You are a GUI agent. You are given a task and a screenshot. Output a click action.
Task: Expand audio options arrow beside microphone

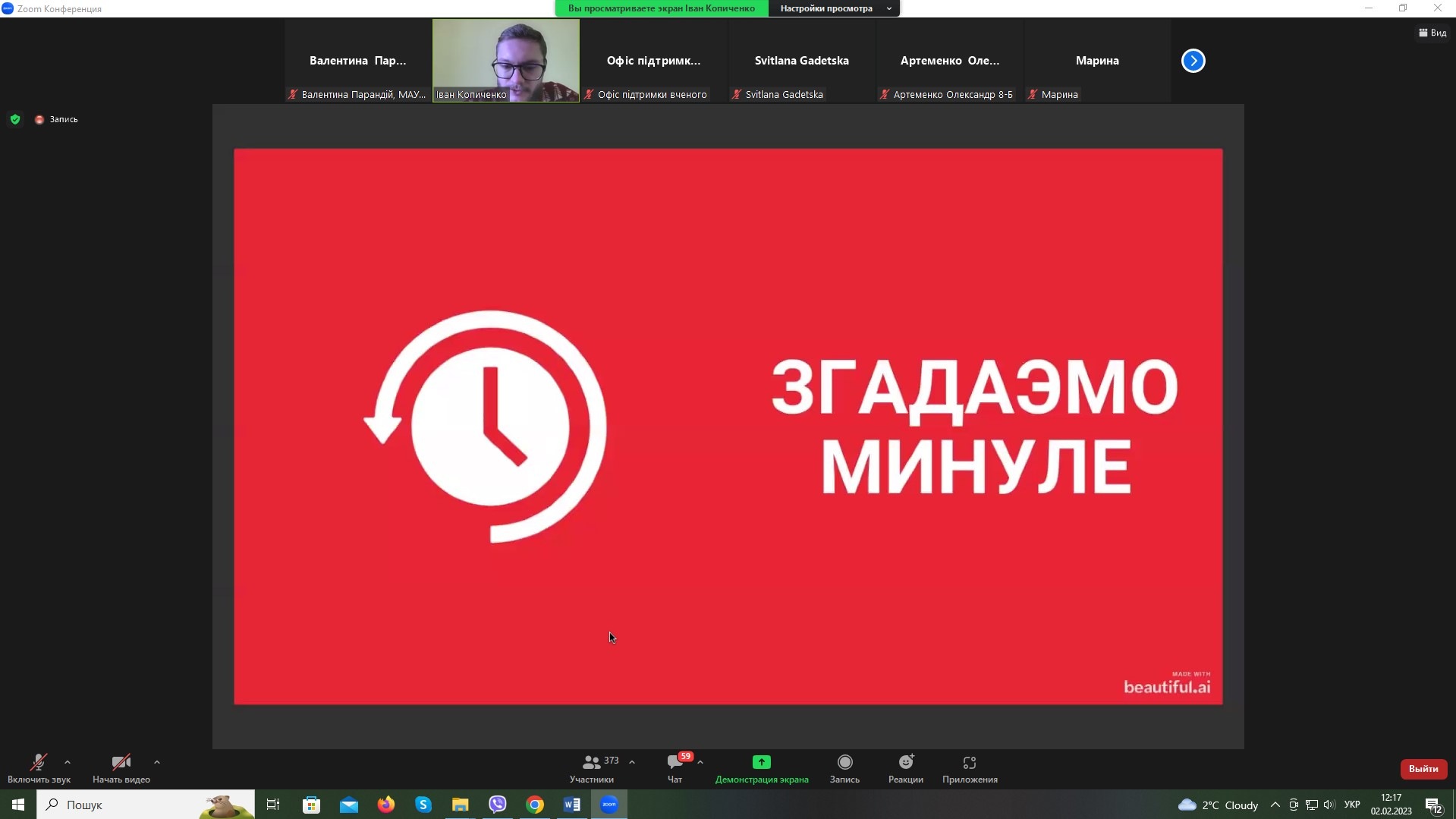click(68, 762)
